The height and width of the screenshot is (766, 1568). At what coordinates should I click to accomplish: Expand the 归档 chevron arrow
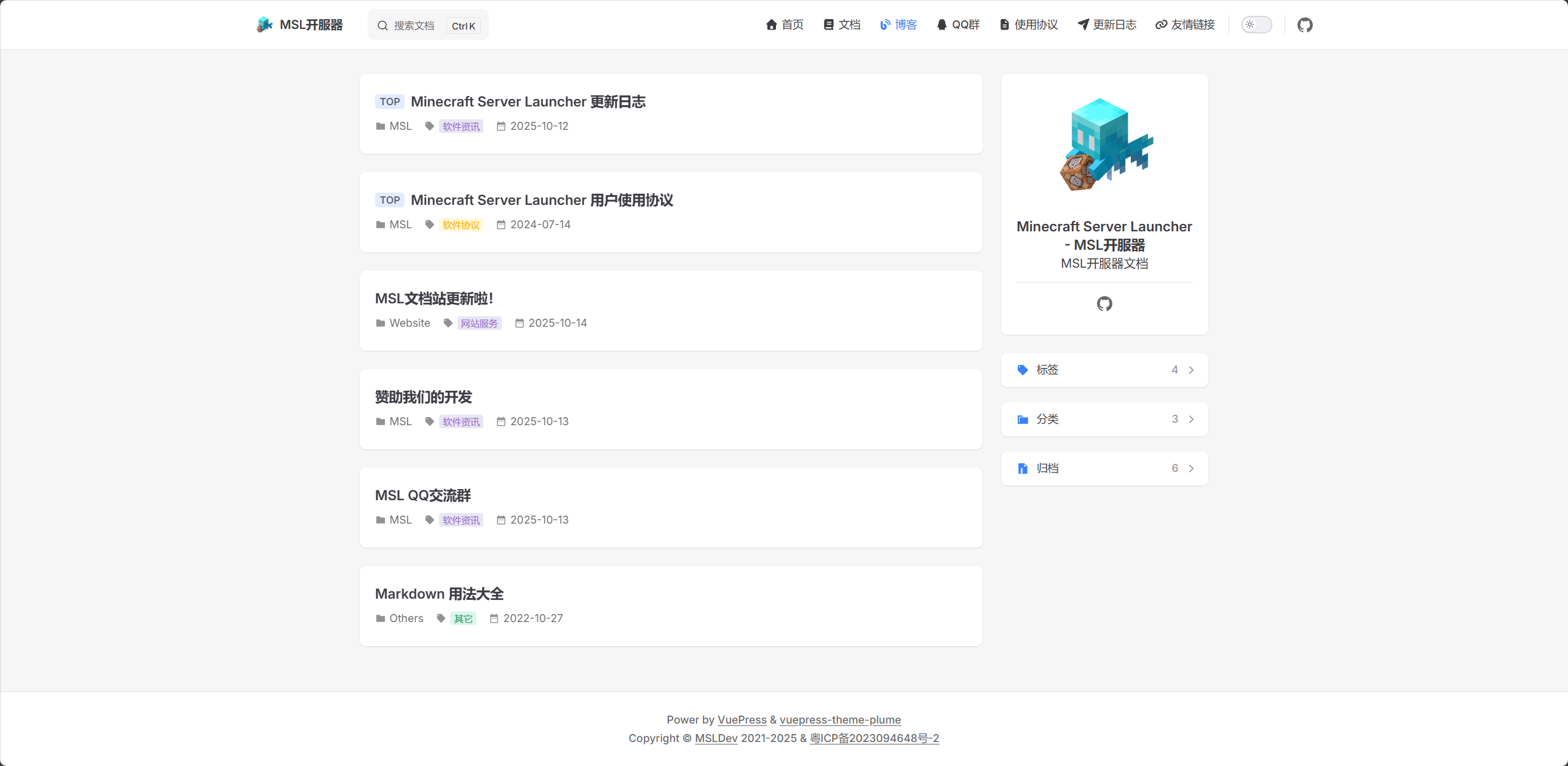pyautogui.click(x=1191, y=468)
